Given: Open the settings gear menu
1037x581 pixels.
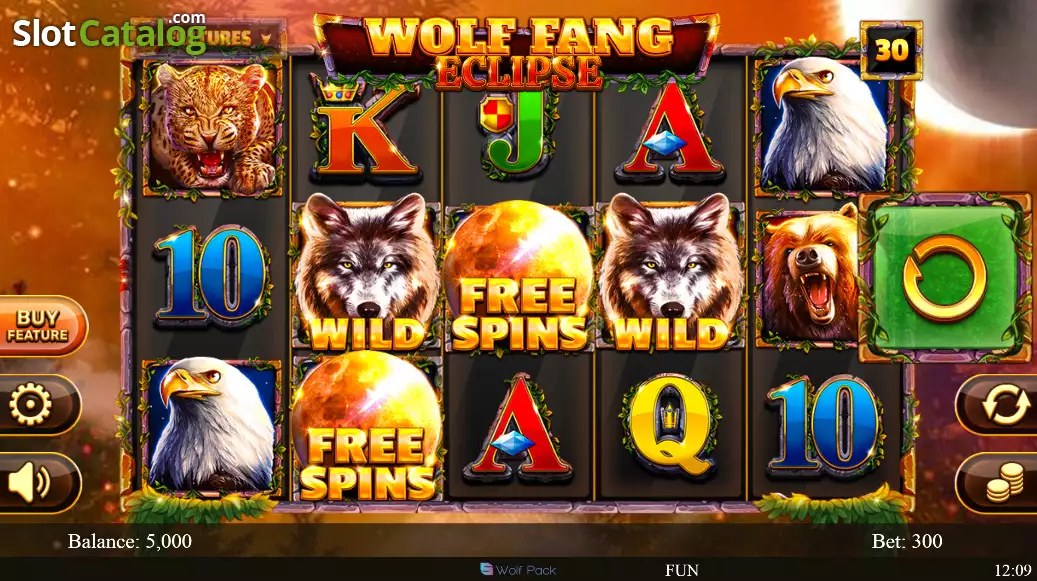Looking at the screenshot, I should (36, 405).
